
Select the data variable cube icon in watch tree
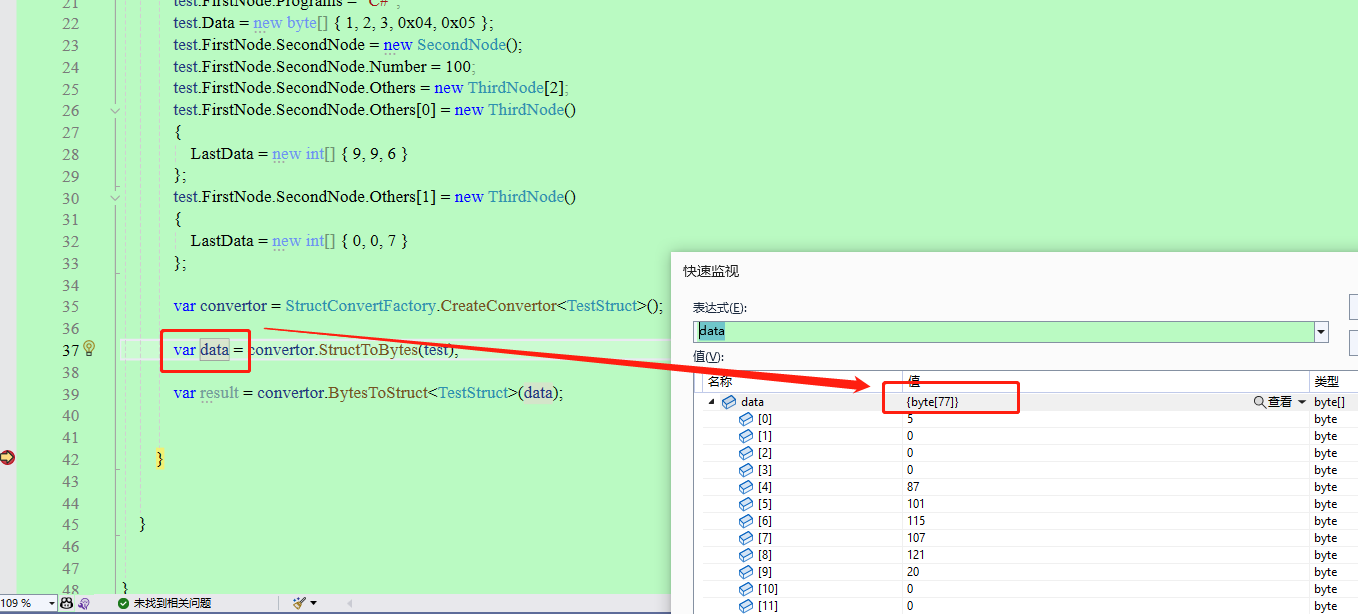point(729,402)
